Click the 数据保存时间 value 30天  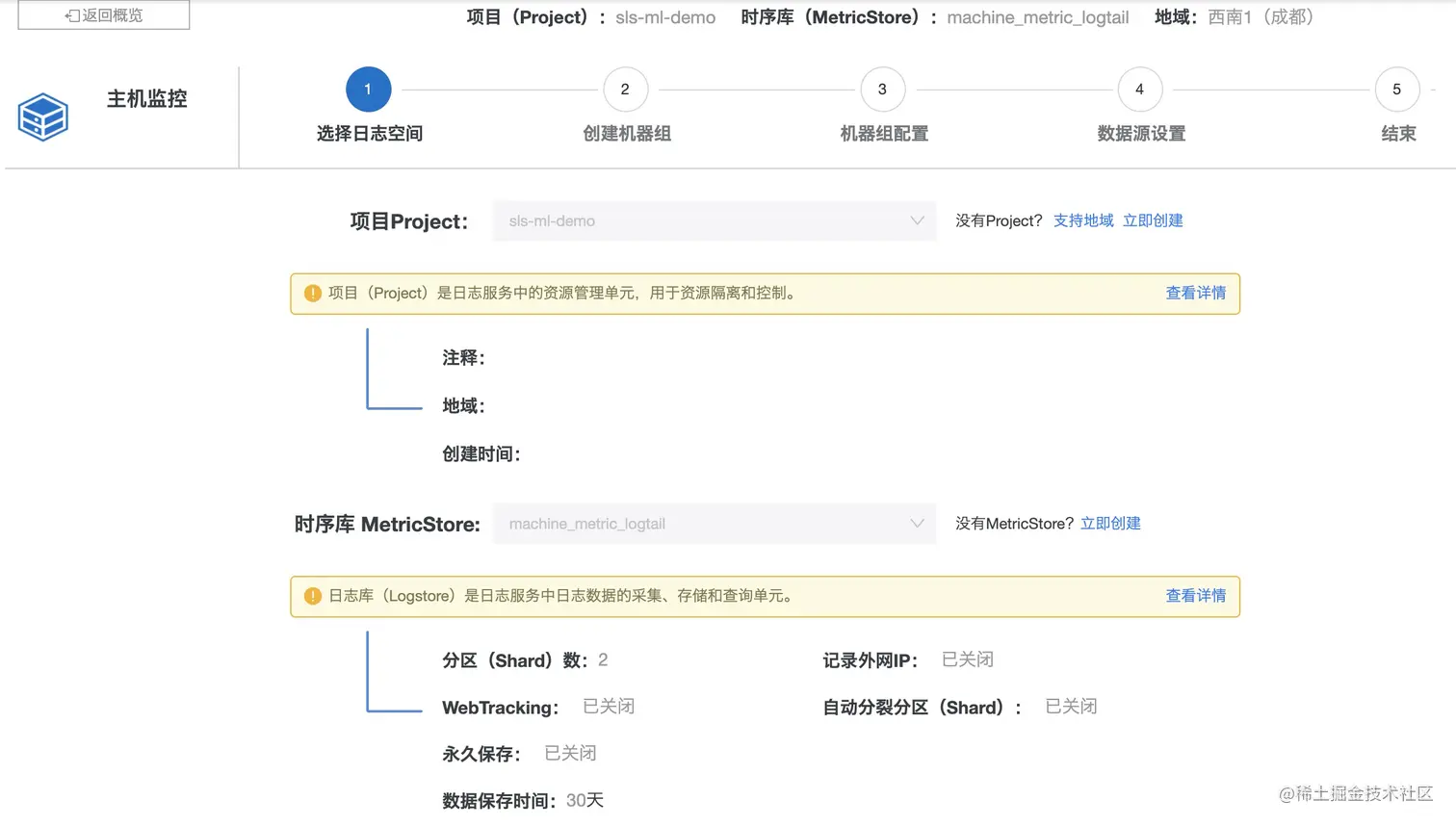(x=585, y=800)
